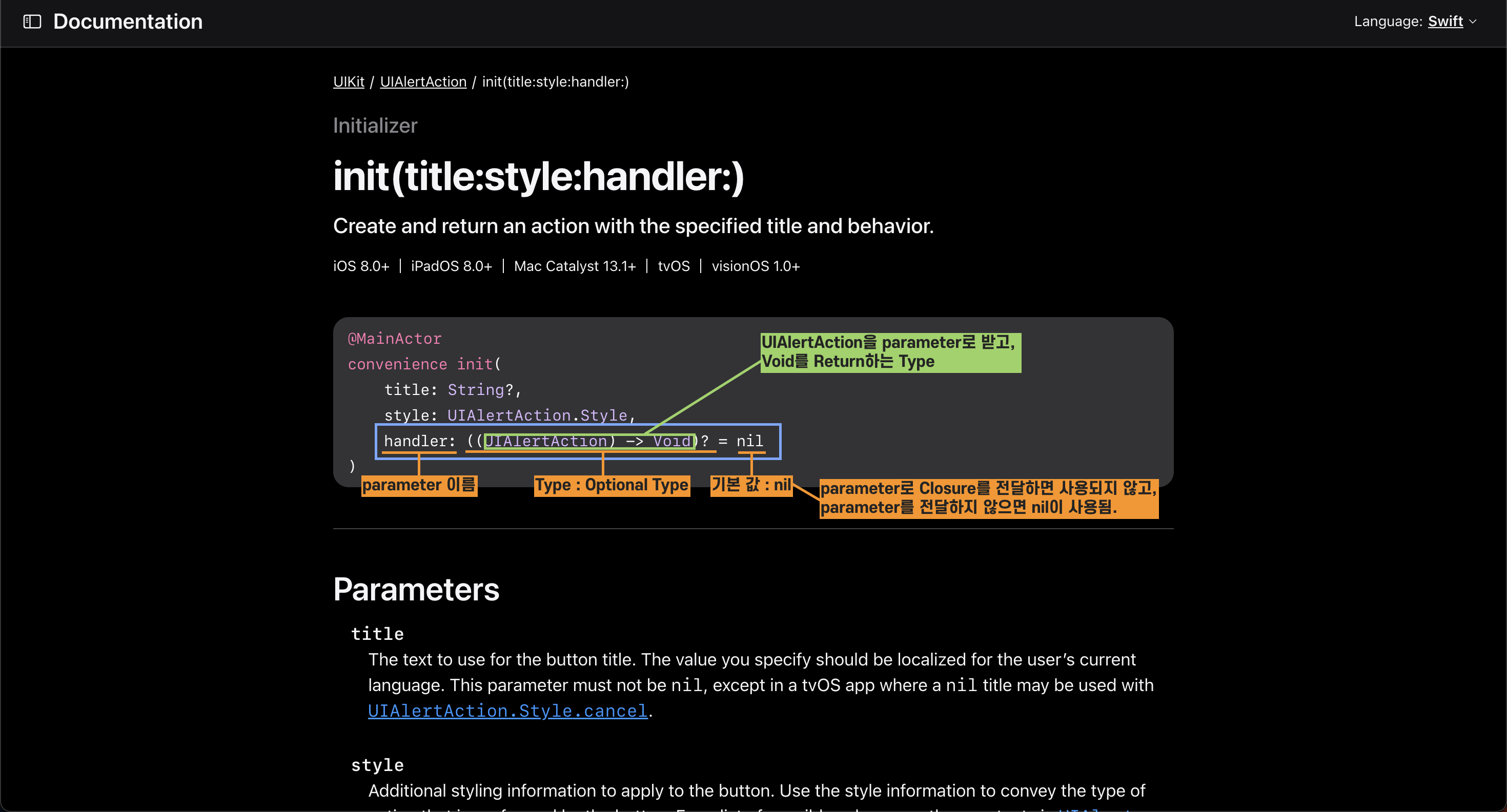Toggle the sidebar navigator icon
Image resolution: width=1507 pixels, height=812 pixels.
[32, 22]
